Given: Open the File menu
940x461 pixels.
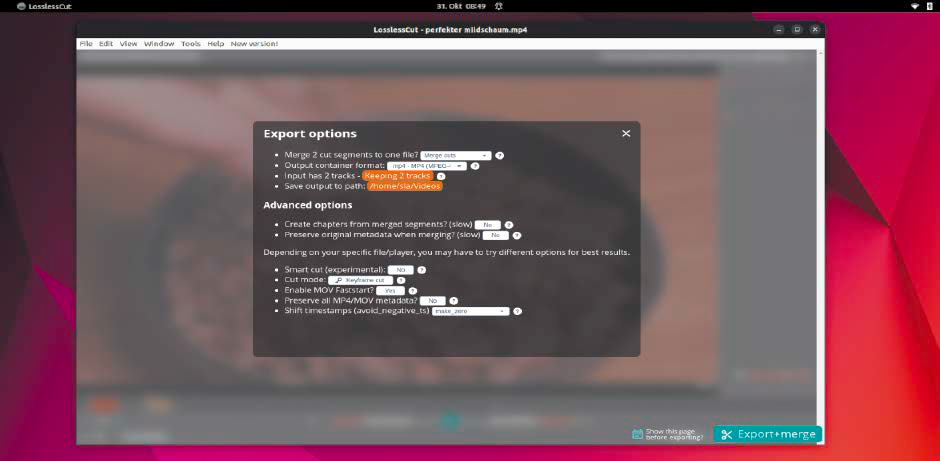Looking at the screenshot, I should click(x=86, y=44).
